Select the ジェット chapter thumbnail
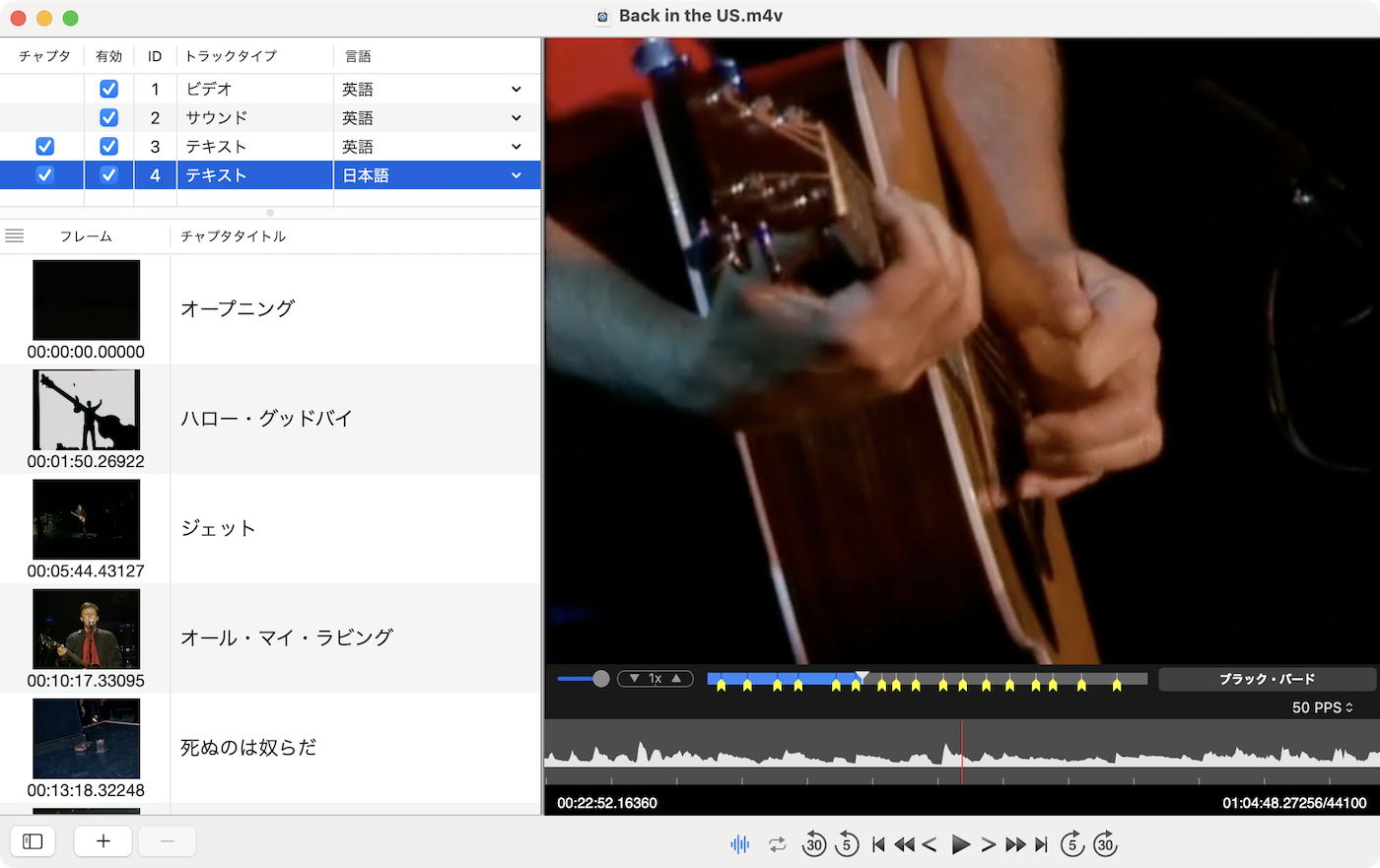The height and width of the screenshot is (868, 1380). (86, 519)
